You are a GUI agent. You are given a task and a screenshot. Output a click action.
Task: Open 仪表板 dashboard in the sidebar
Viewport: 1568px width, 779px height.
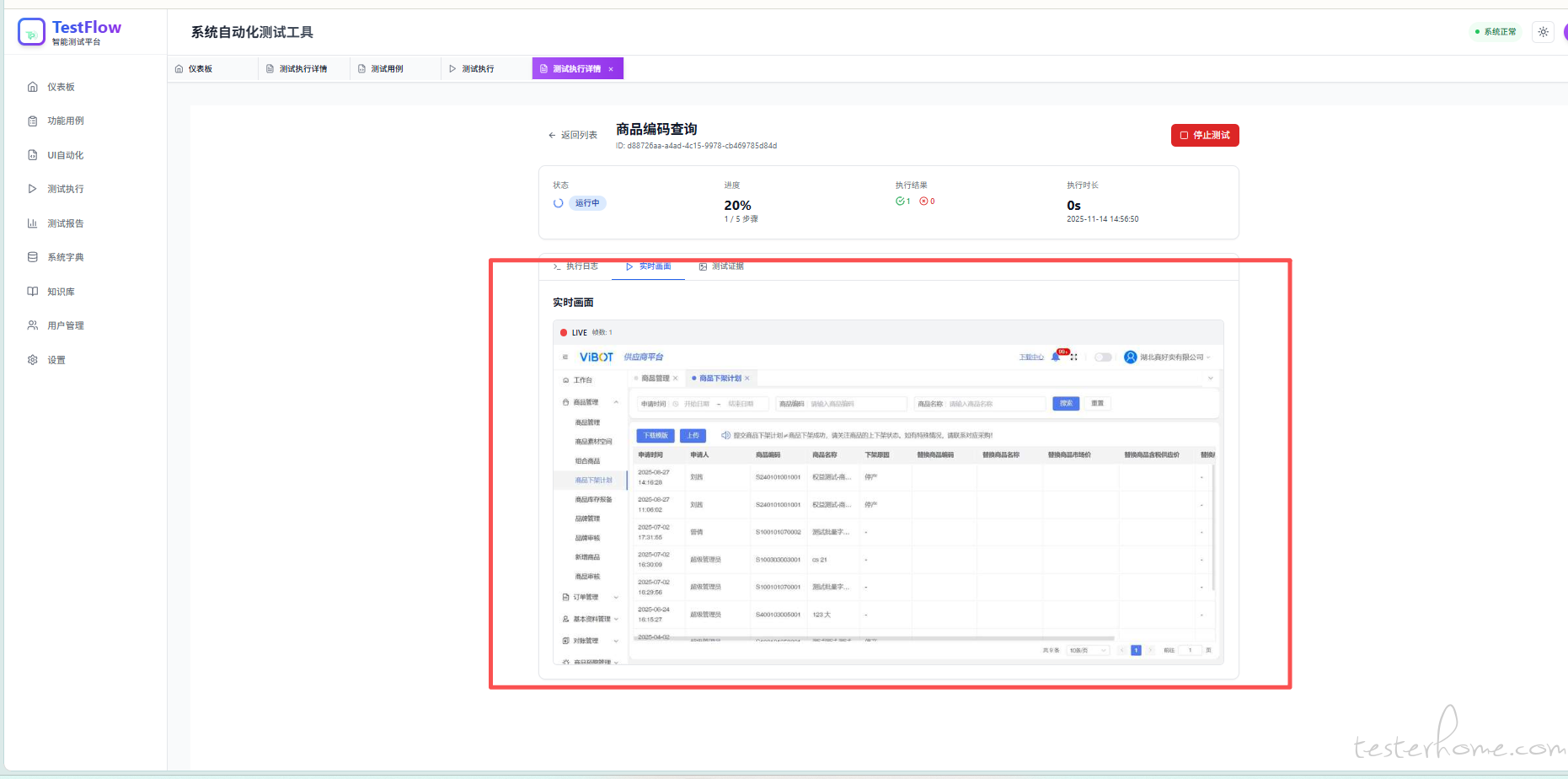pyautogui.click(x=60, y=87)
